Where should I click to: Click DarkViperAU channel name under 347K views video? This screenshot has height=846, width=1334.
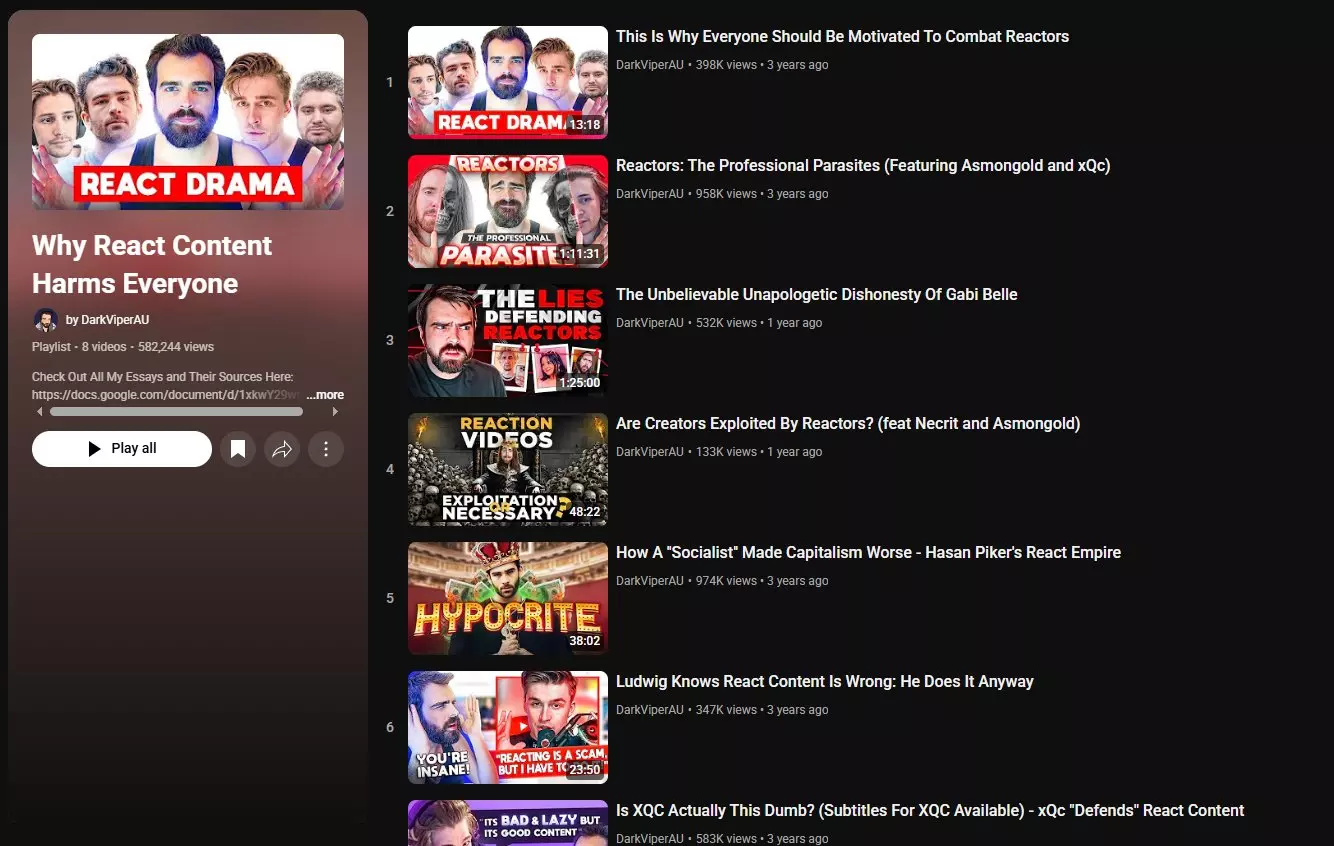(x=650, y=710)
